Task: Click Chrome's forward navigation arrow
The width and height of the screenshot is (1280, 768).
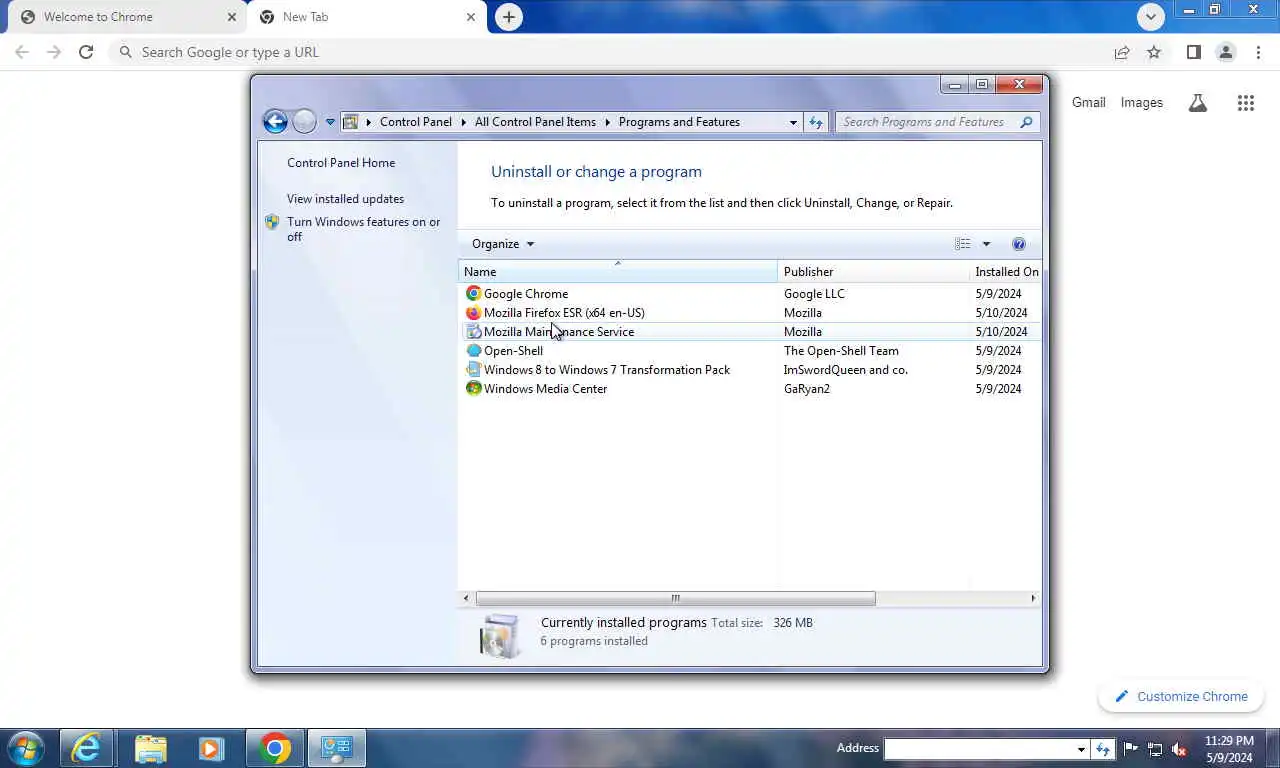Action: click(54, 52)
